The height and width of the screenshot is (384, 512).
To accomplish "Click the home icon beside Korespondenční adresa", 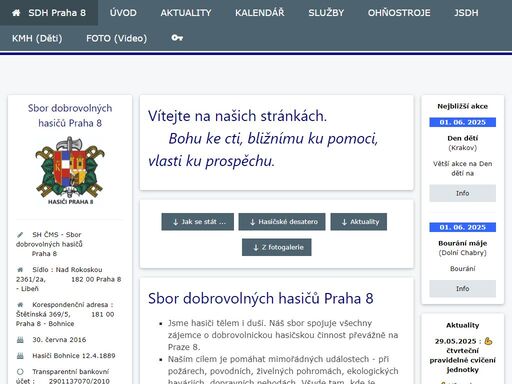I will tap(20, 304).
